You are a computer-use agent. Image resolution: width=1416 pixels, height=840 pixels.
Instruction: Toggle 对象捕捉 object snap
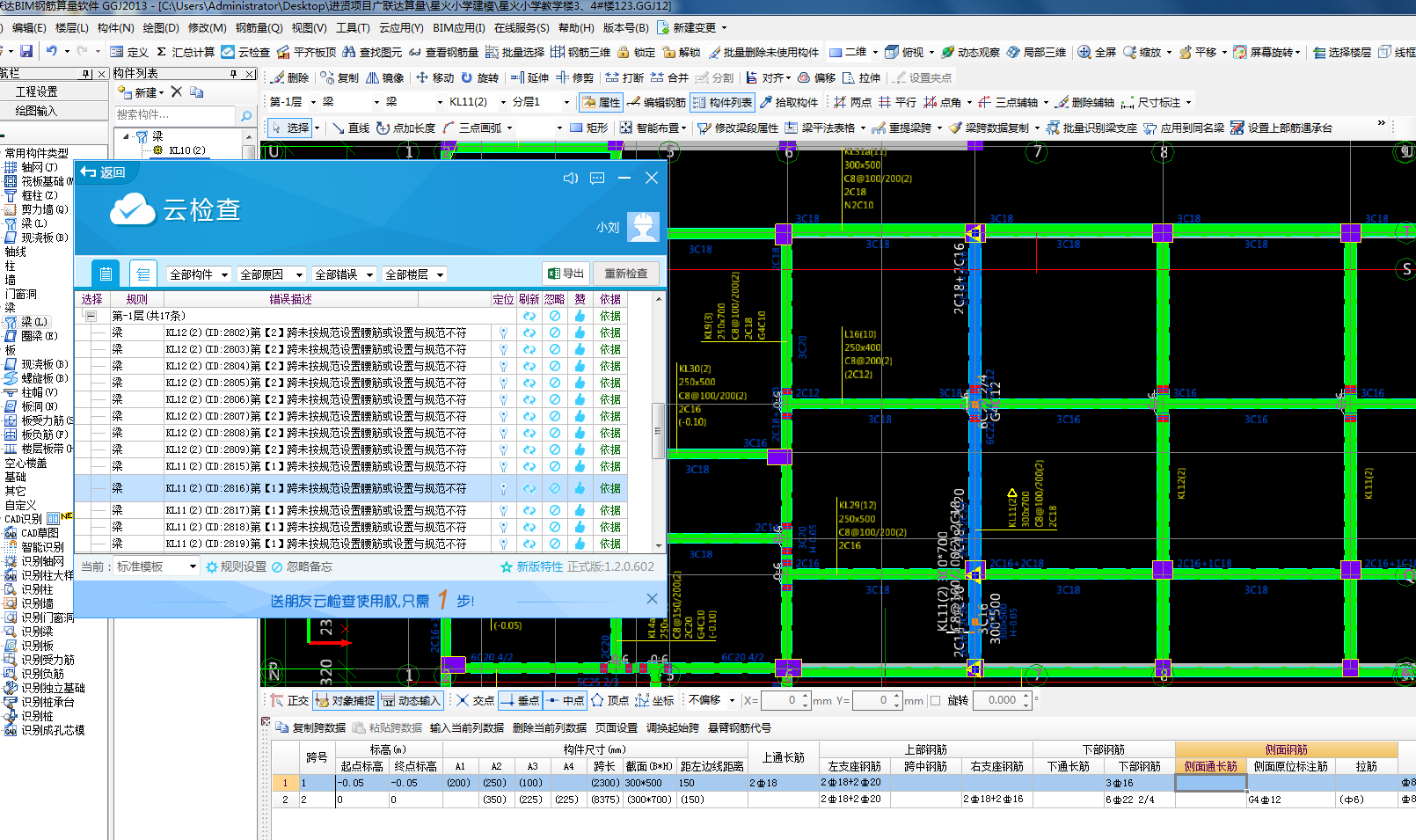[345, 700]
